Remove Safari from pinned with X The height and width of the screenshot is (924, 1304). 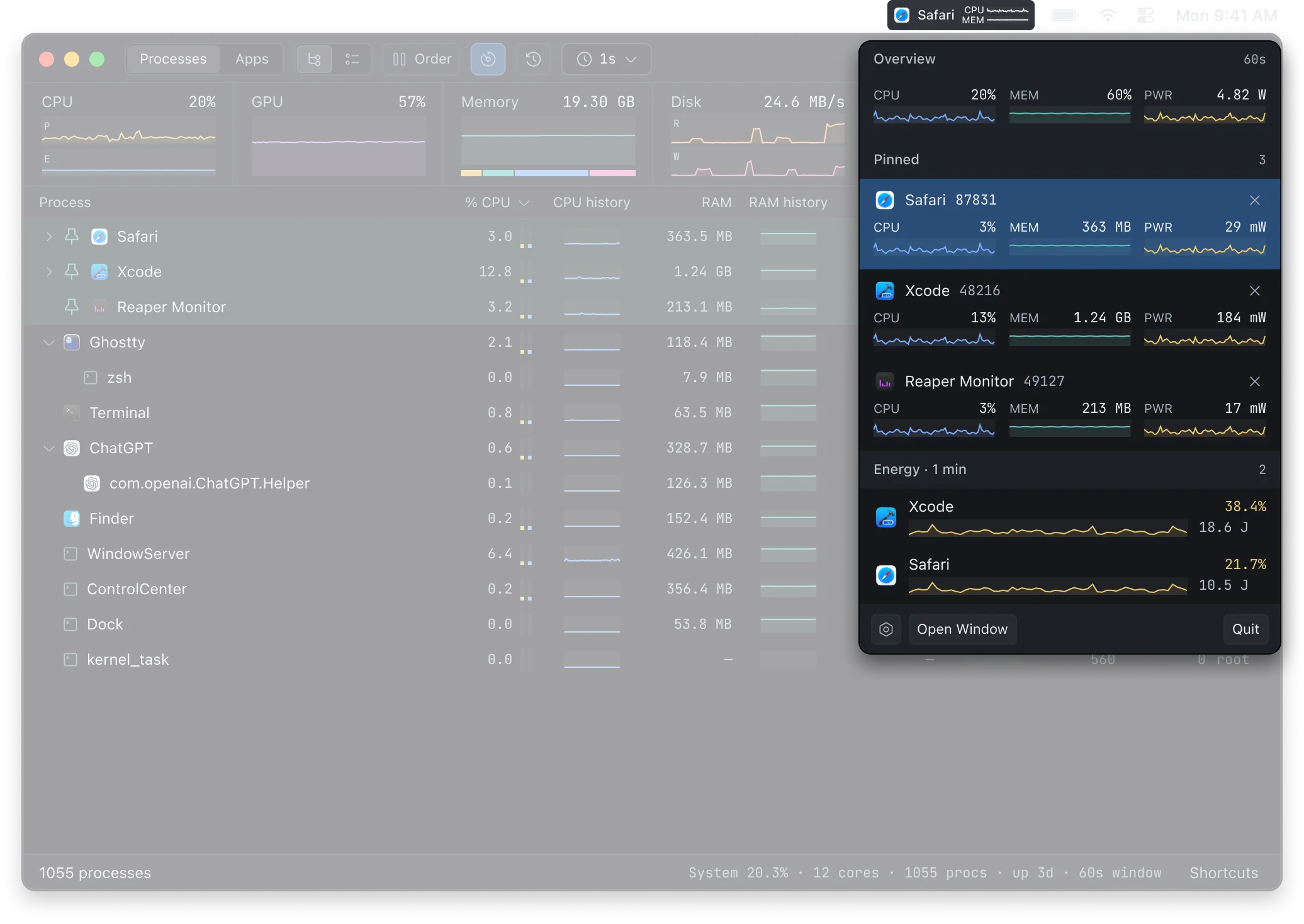click(1255, 200)
